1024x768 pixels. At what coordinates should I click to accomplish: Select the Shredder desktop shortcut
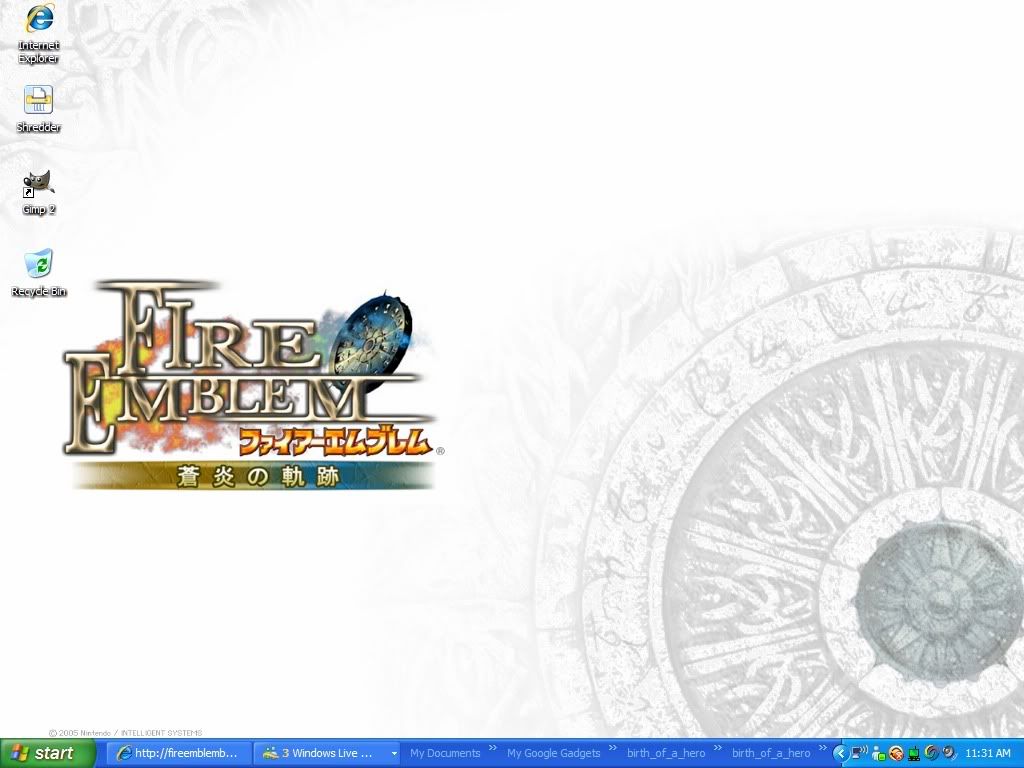coord(39,101)
